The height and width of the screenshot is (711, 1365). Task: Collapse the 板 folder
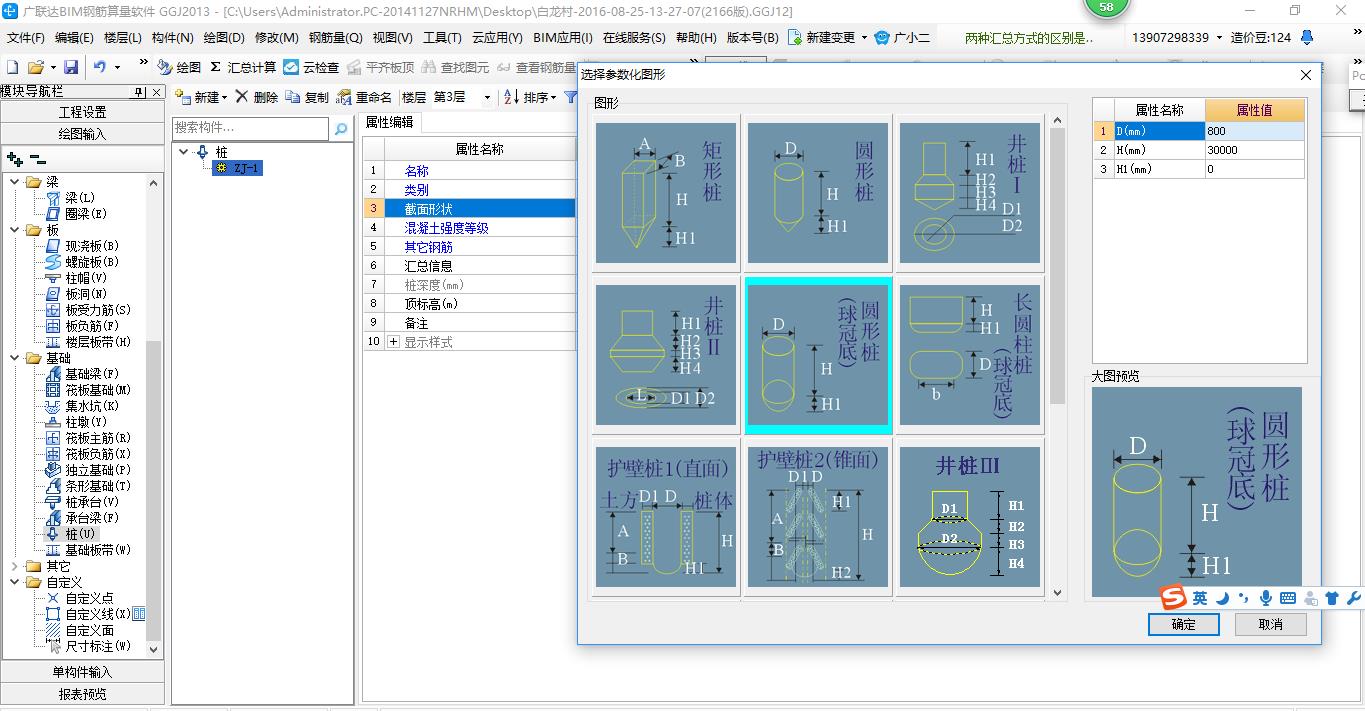tap(15, 230)
